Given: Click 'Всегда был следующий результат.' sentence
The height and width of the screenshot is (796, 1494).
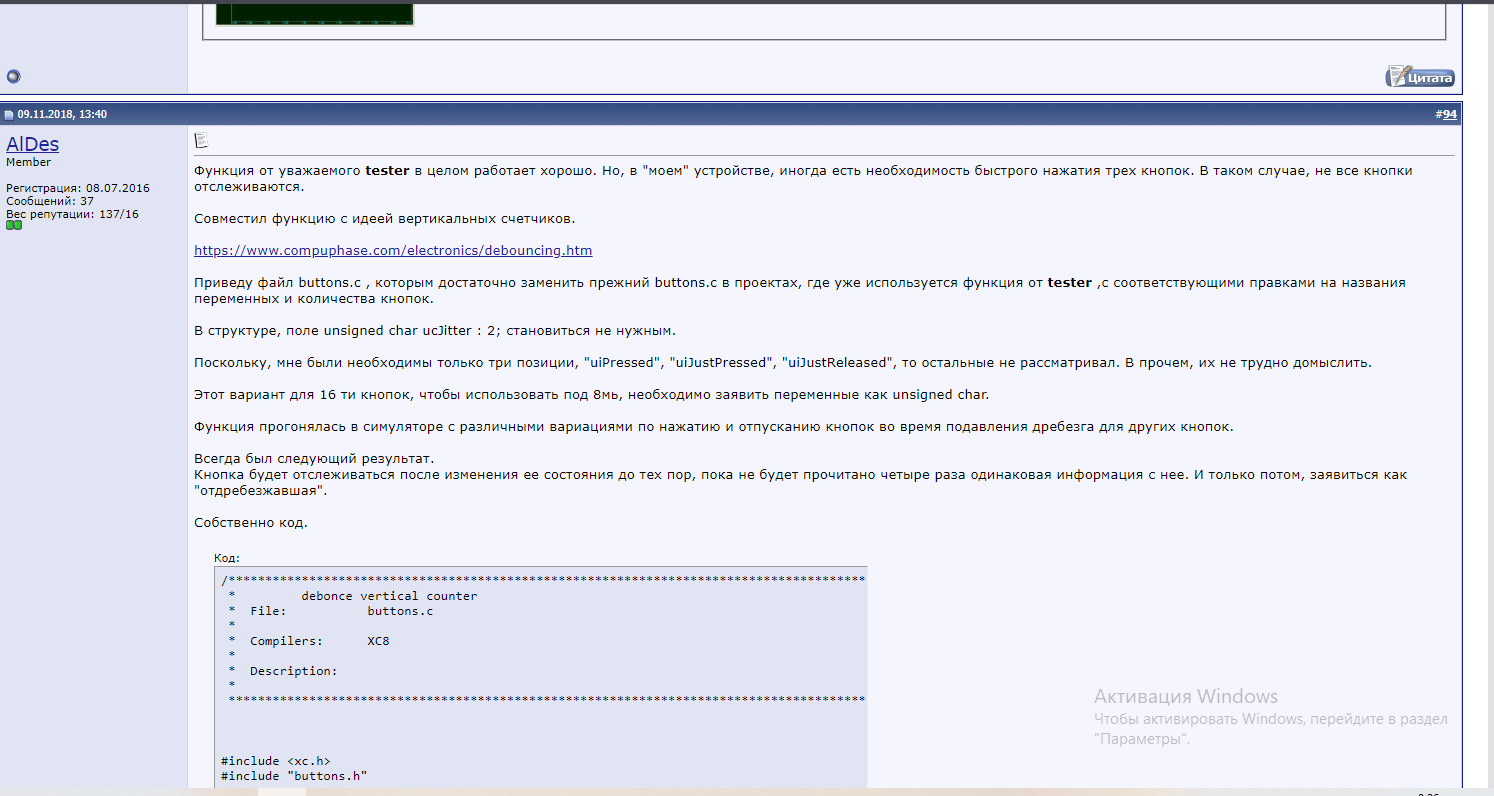Looking at the screenshot, I should tap(314, 458).
